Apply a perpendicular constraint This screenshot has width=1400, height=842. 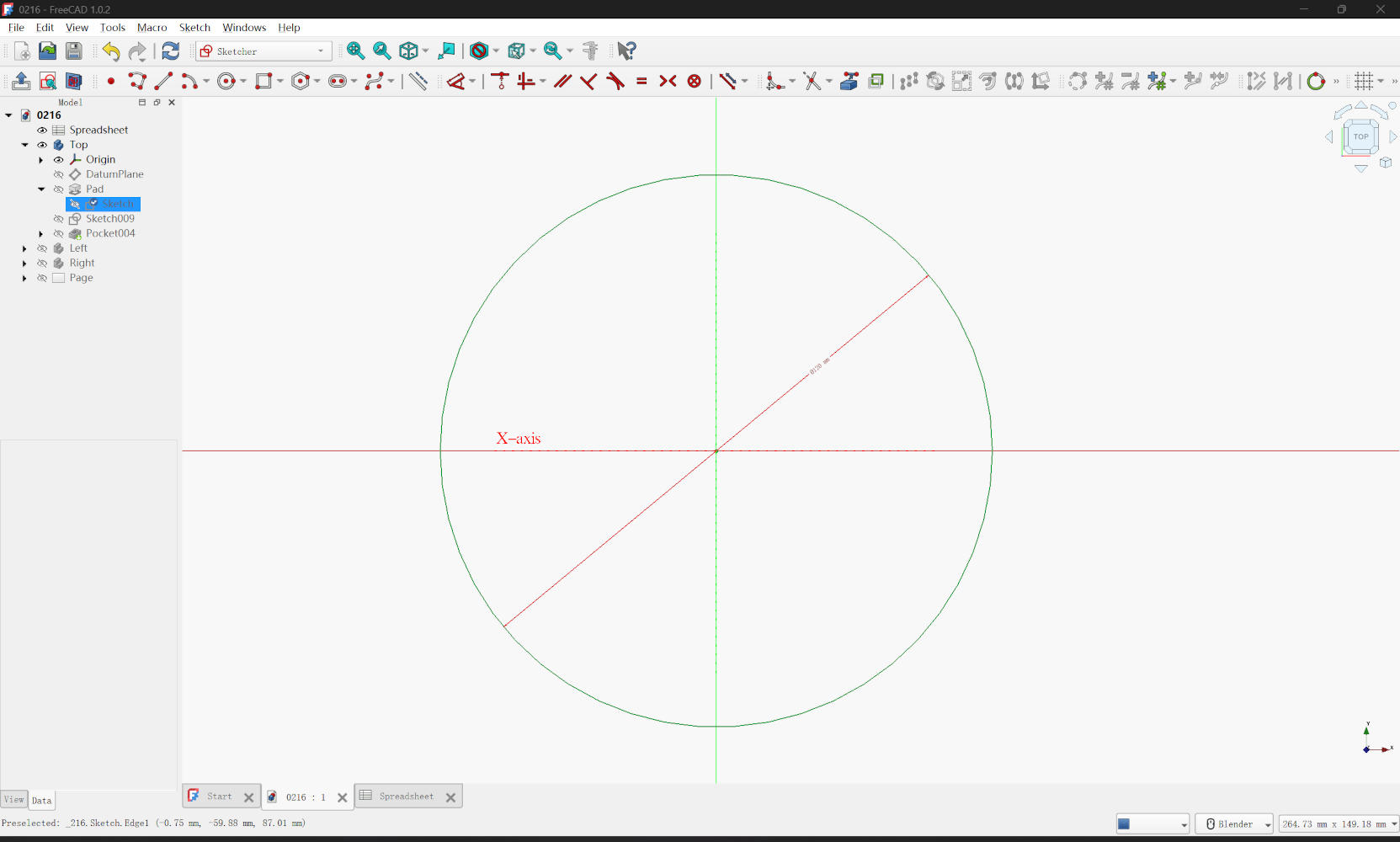[x=588, y=82]
